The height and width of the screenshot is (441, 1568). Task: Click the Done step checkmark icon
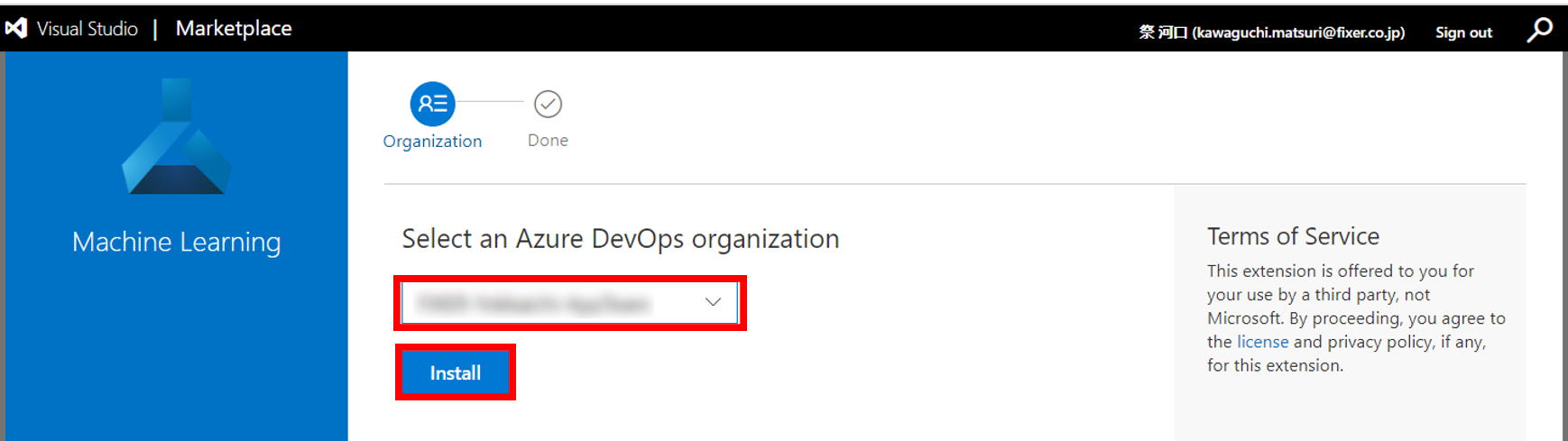[x=548, y=105]
